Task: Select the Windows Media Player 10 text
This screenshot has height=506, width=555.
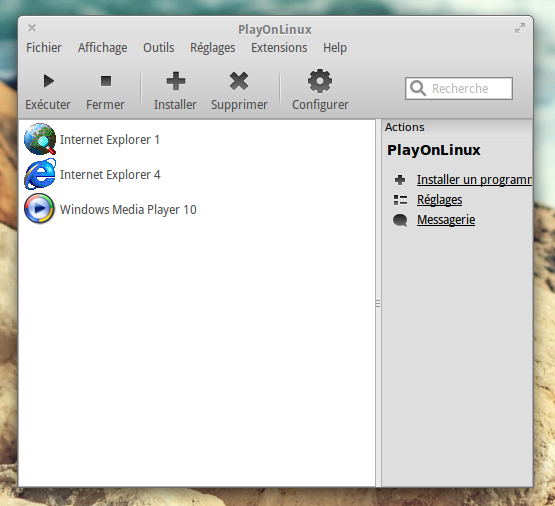Action: tap(128, 209)
